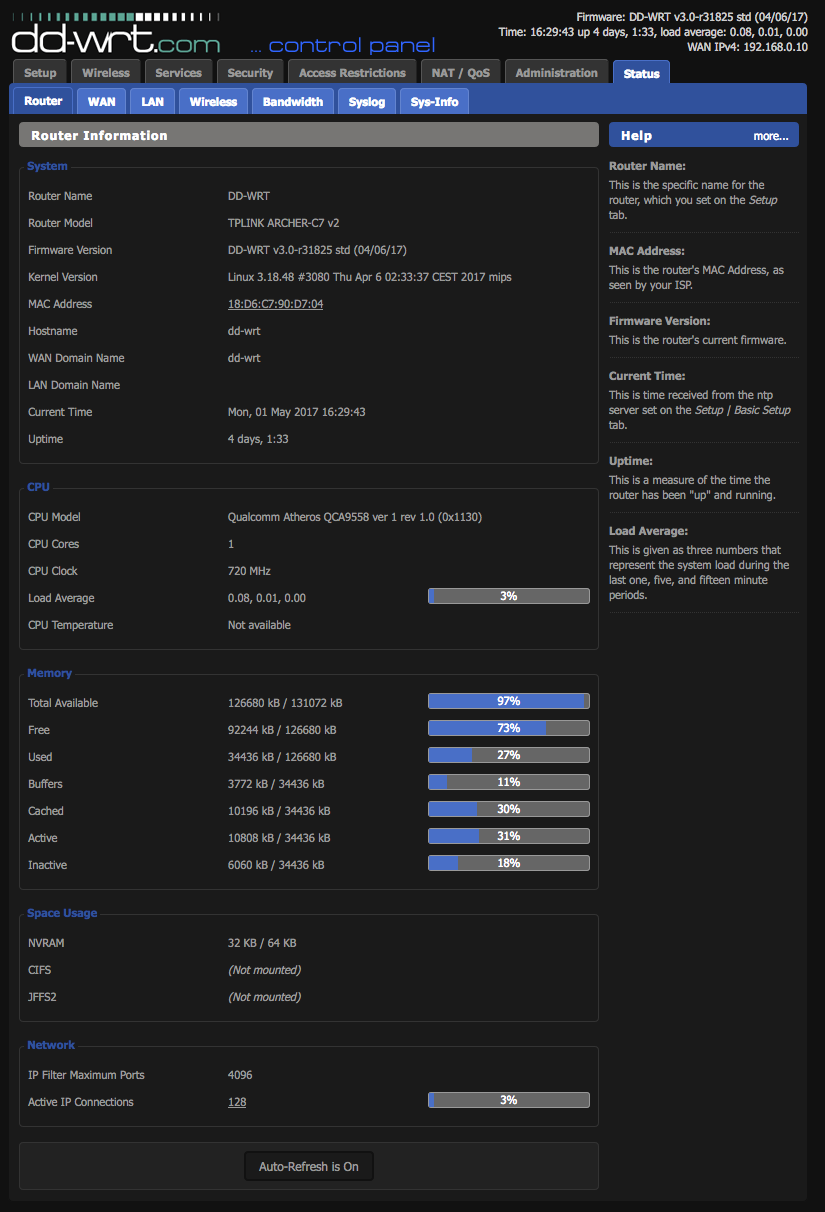Click the Free memory 73% bar
Screen dimensions: 825x1212
point(509,728)
